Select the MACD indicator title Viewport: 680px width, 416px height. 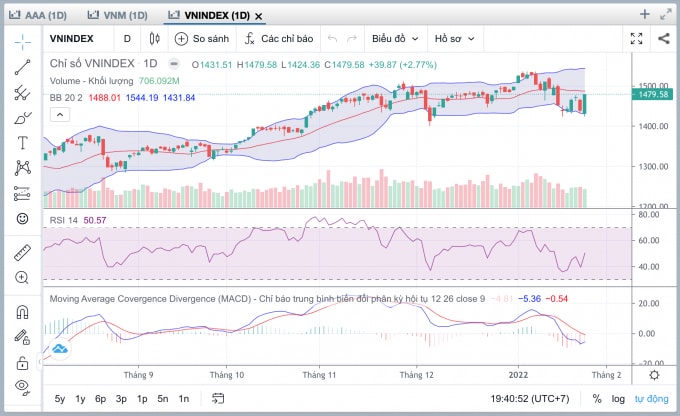coord(267,298)
